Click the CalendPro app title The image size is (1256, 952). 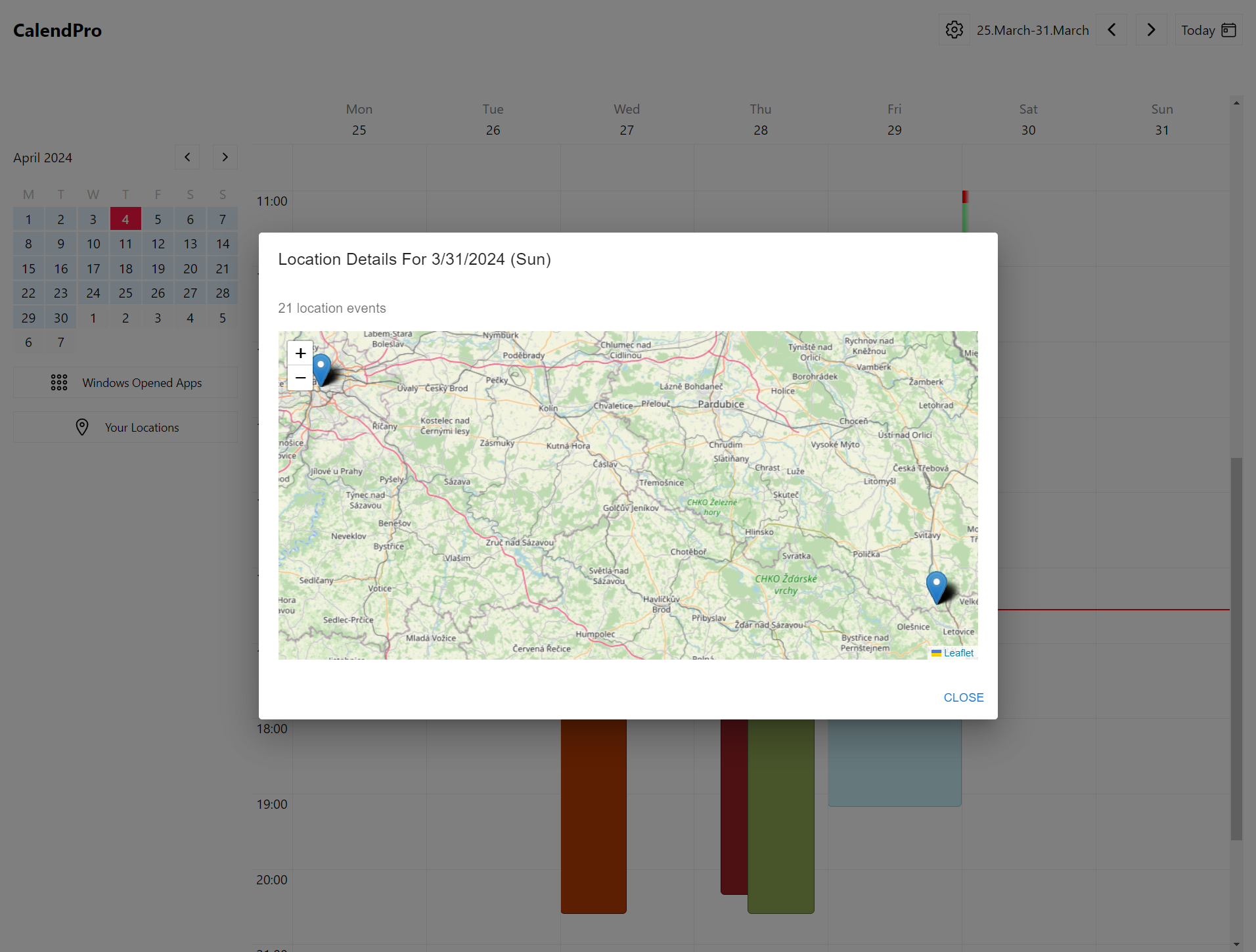pyautogui.click(x=57, y=30)
